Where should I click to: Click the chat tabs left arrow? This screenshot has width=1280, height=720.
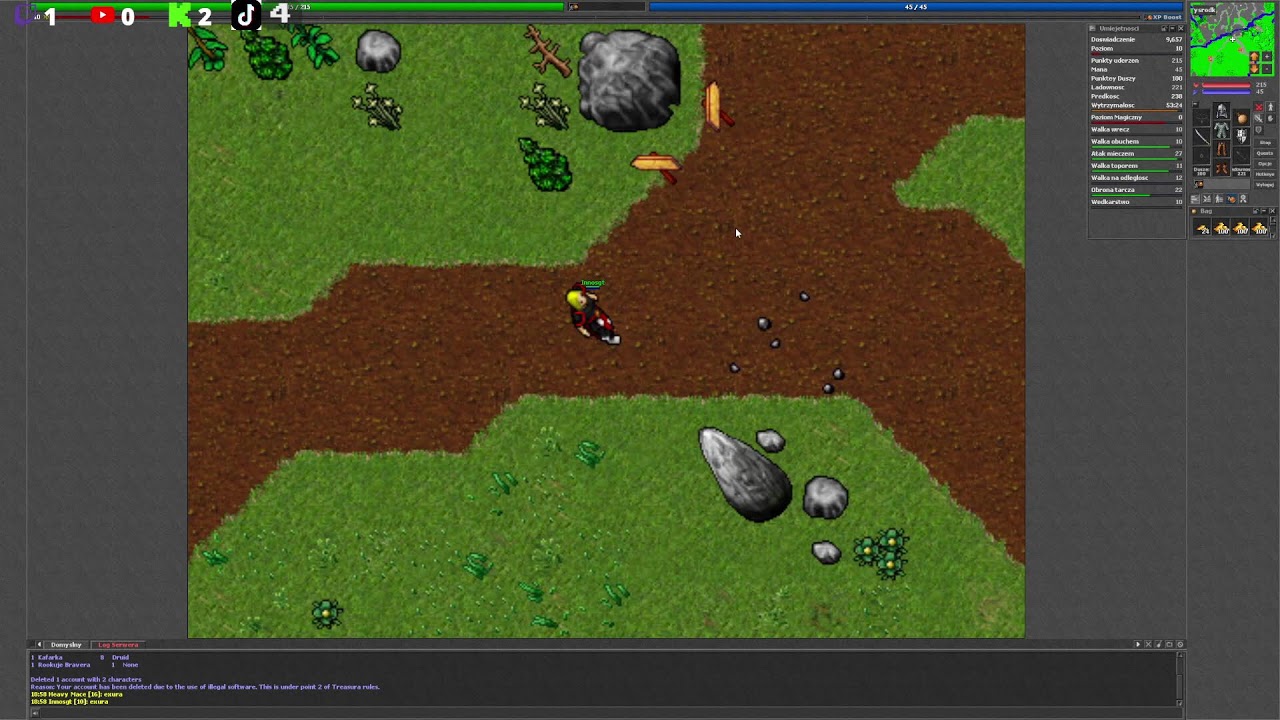point(39,644)
